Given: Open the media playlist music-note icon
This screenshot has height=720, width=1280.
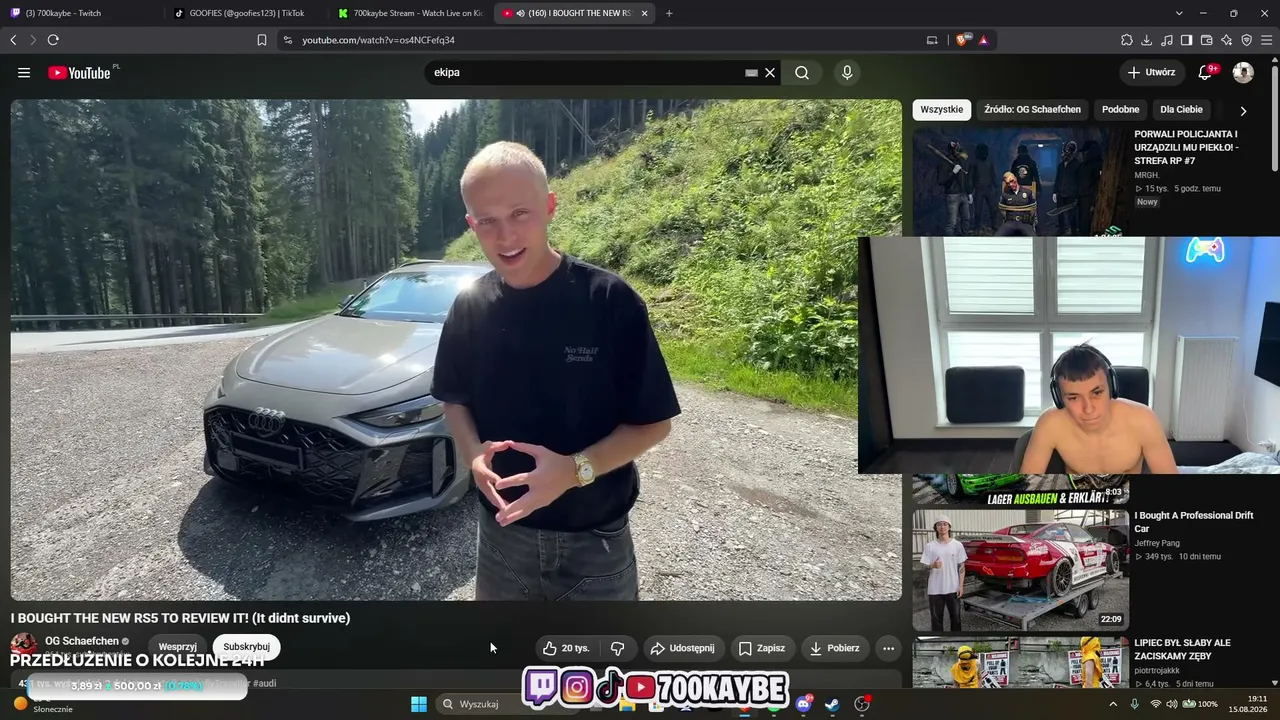Looking at the screenshot, I should point(1167,40).
